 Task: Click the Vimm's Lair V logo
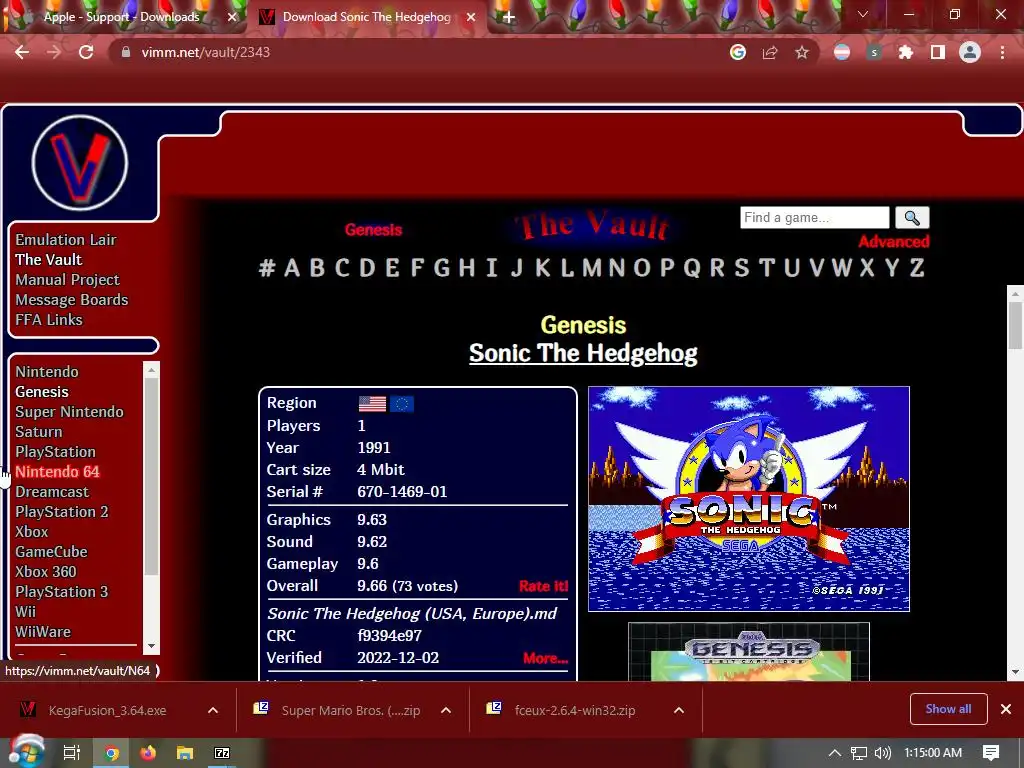point(80,163)
